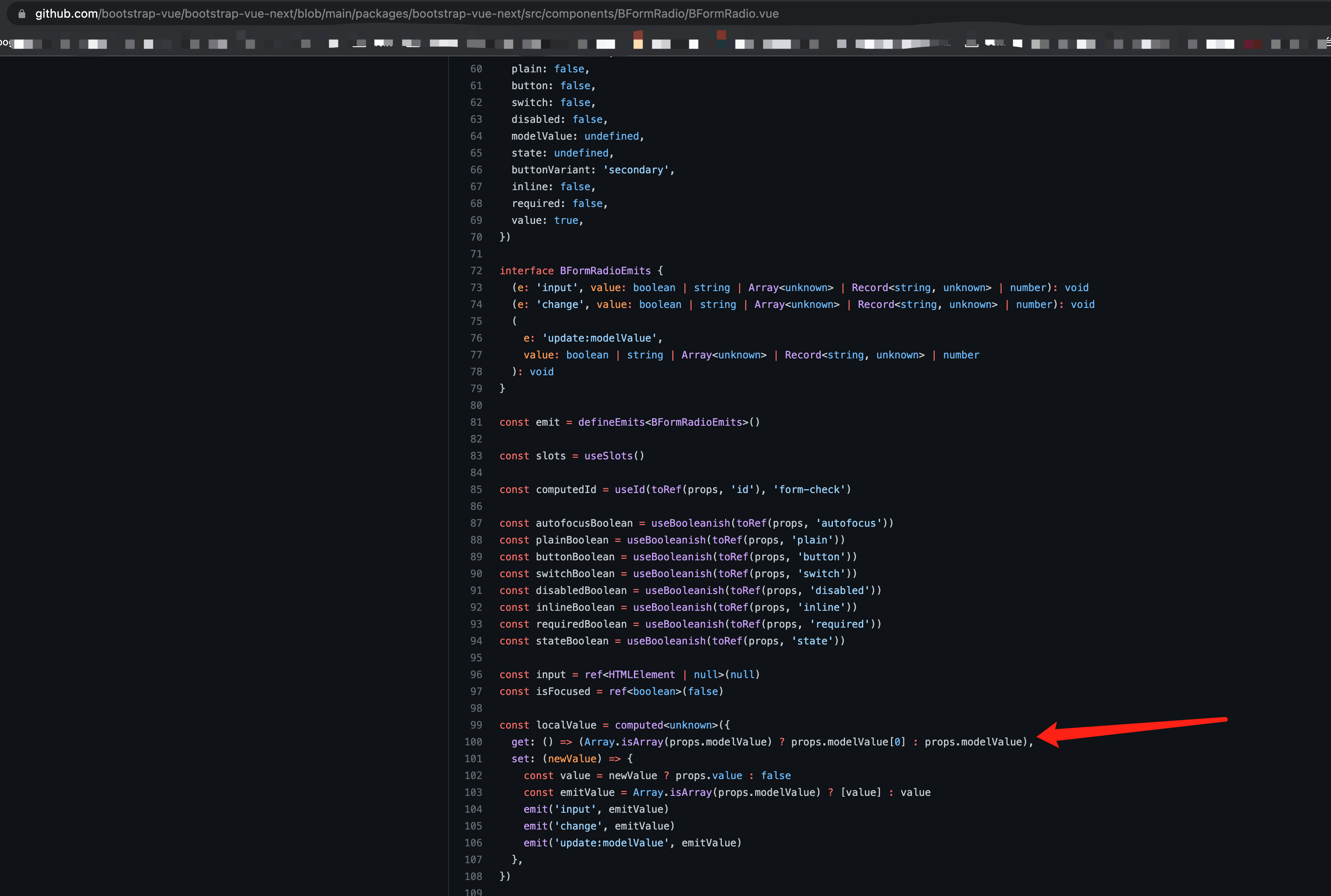Click the 'useId' function on line 85
The width and height of the screenshot is (1331, 896).
point(629,490)
